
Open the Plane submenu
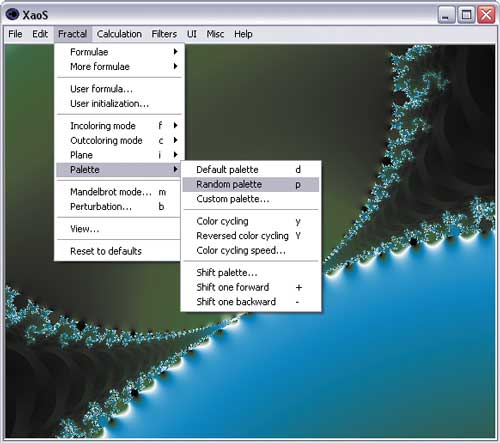click(x=119, y=155)
